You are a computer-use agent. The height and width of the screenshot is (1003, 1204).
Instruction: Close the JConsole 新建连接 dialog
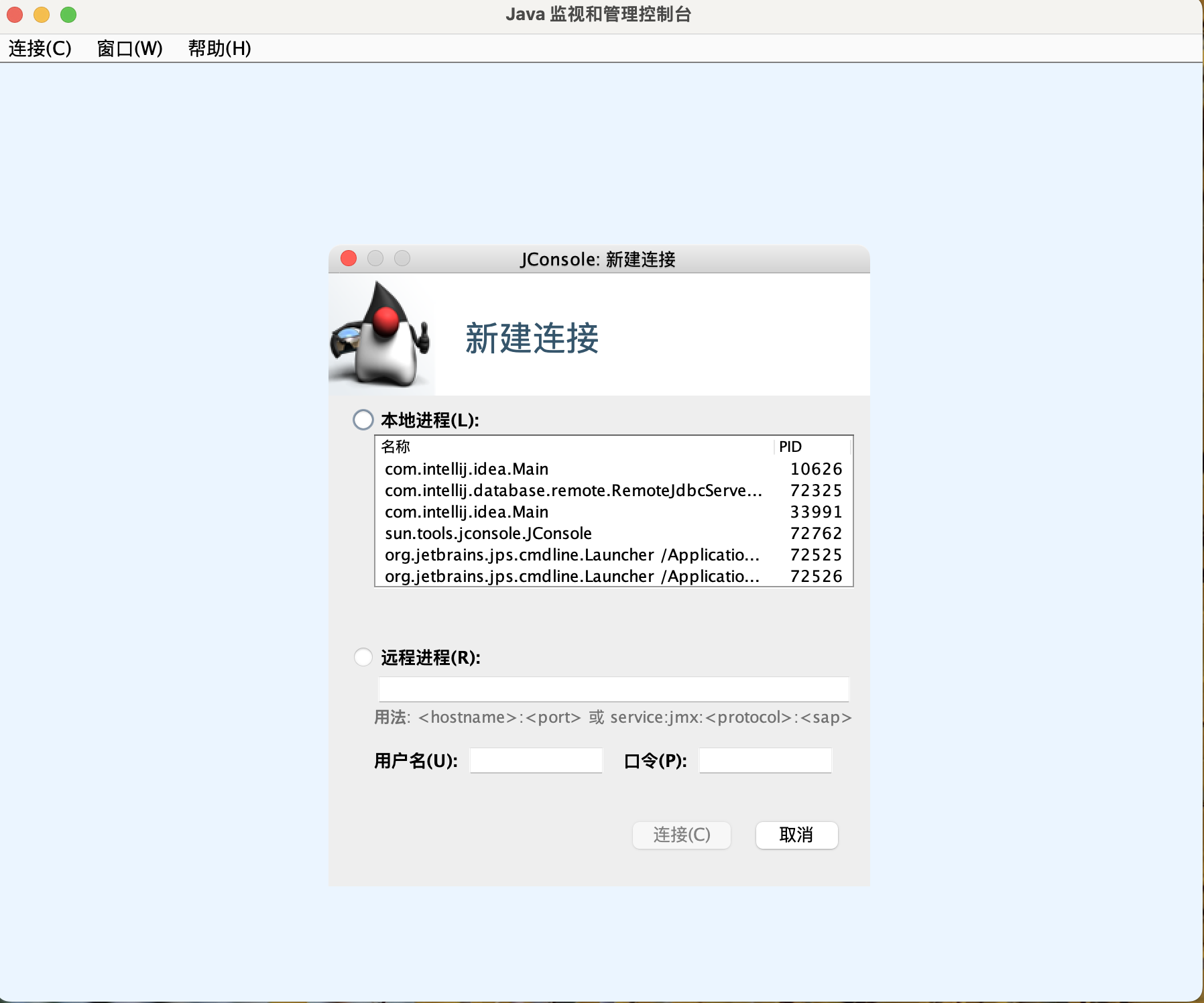(x=349, y=258)
